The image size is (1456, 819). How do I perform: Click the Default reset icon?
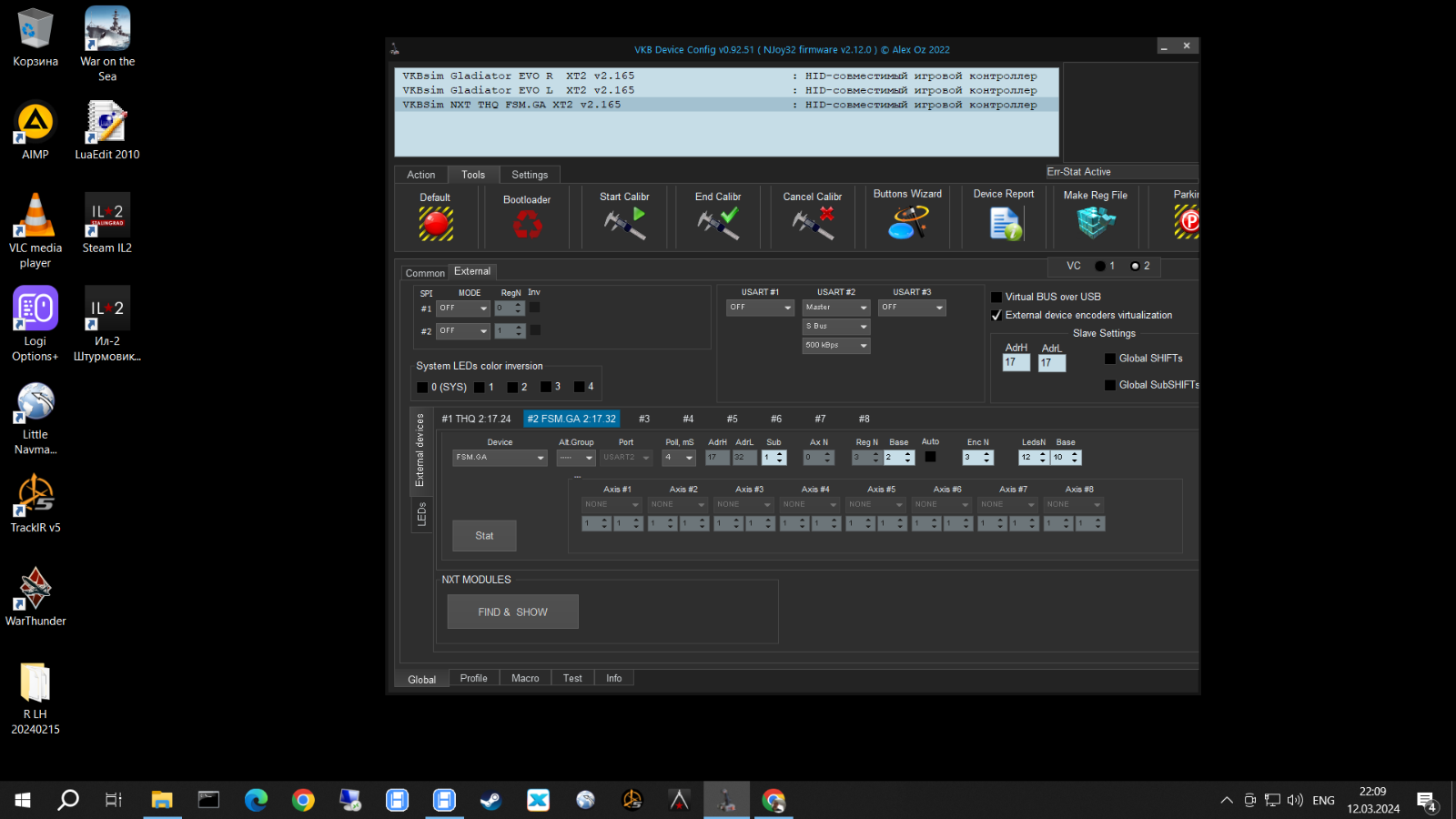click(436, 224)
